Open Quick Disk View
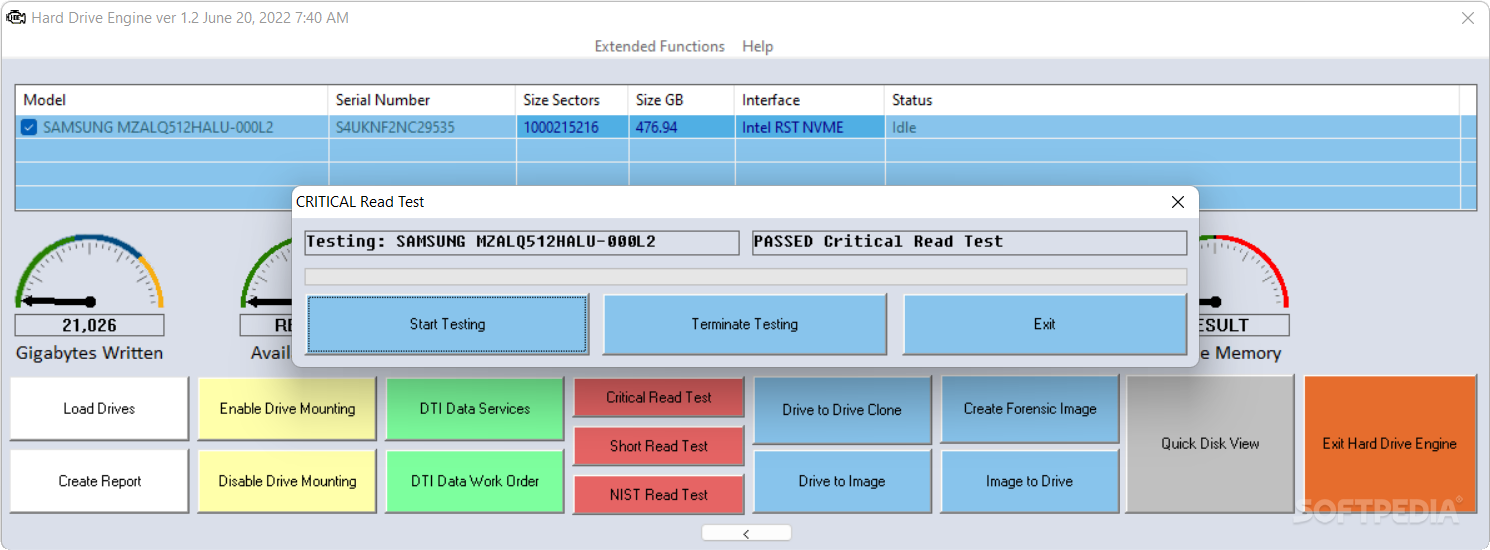The width and height of the screenshot is (1490, 550). click(1210, 443)
